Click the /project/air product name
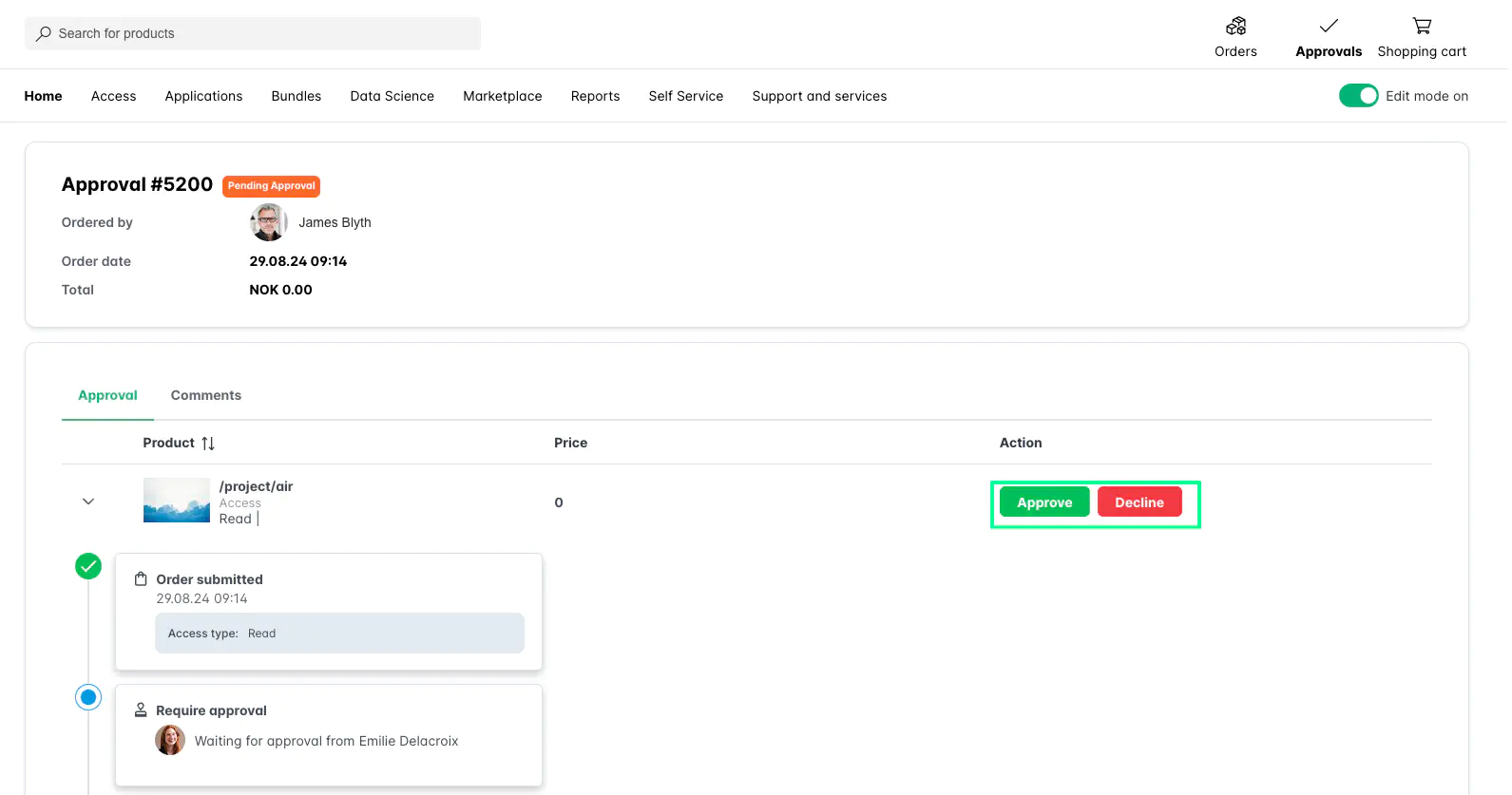This screenshot has height=795, width=1512. [x=257, y=486]
